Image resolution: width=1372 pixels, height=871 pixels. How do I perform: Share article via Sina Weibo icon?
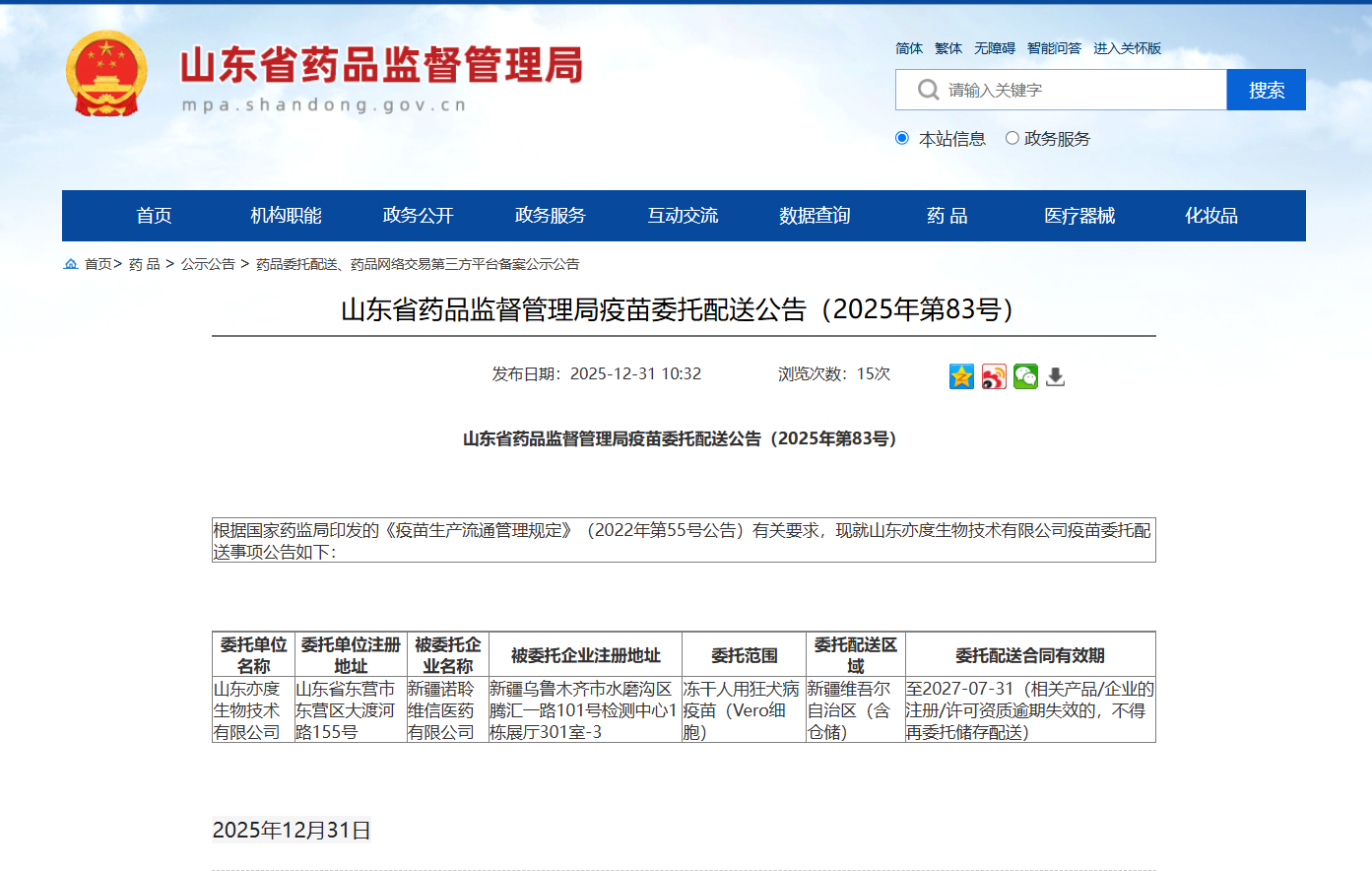point(994,376)
